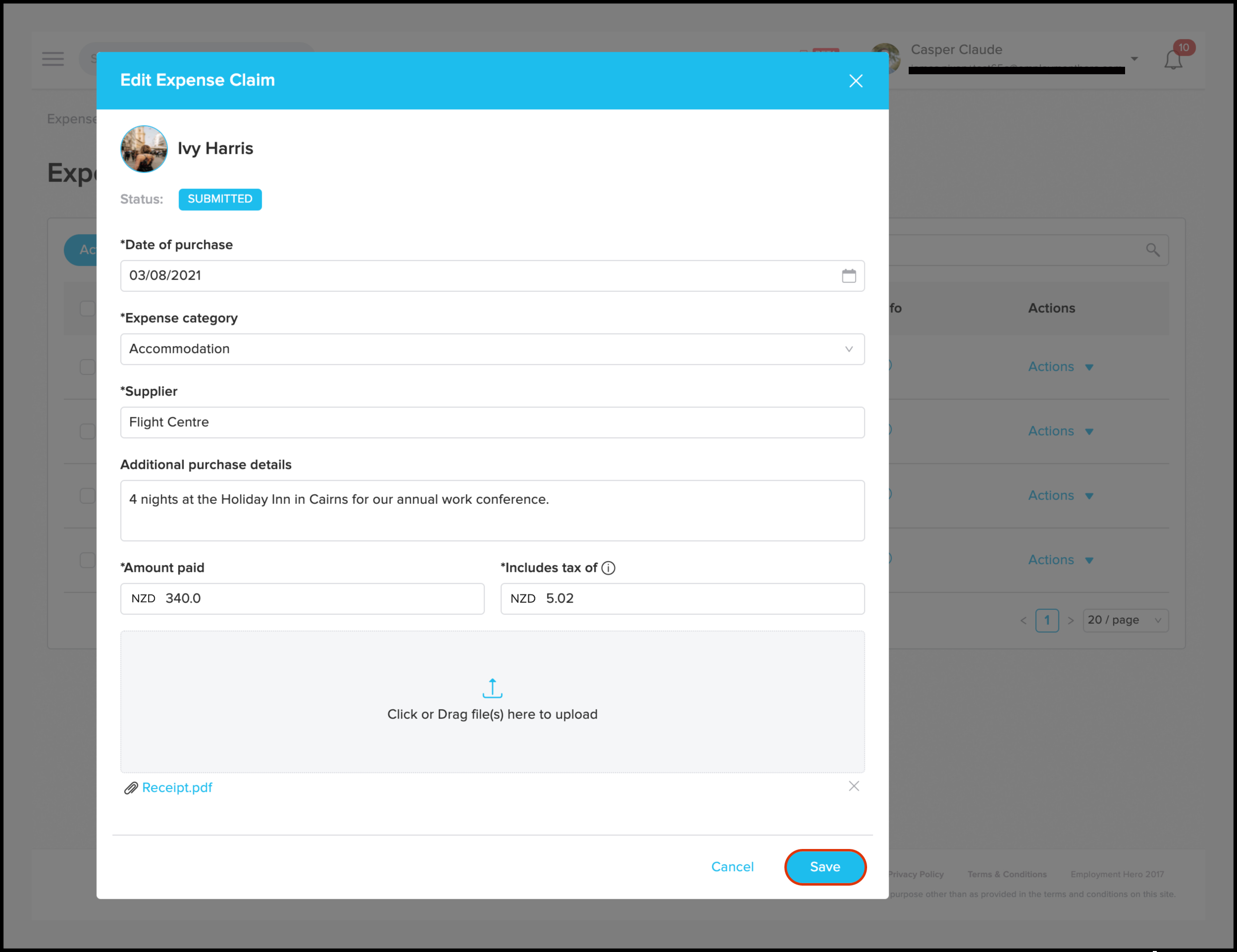Image resolution: width=1237 pixels, height=952 pixels.
Task: Remove the Receipt.pdf attachment
Action: (x=854, y=786)
